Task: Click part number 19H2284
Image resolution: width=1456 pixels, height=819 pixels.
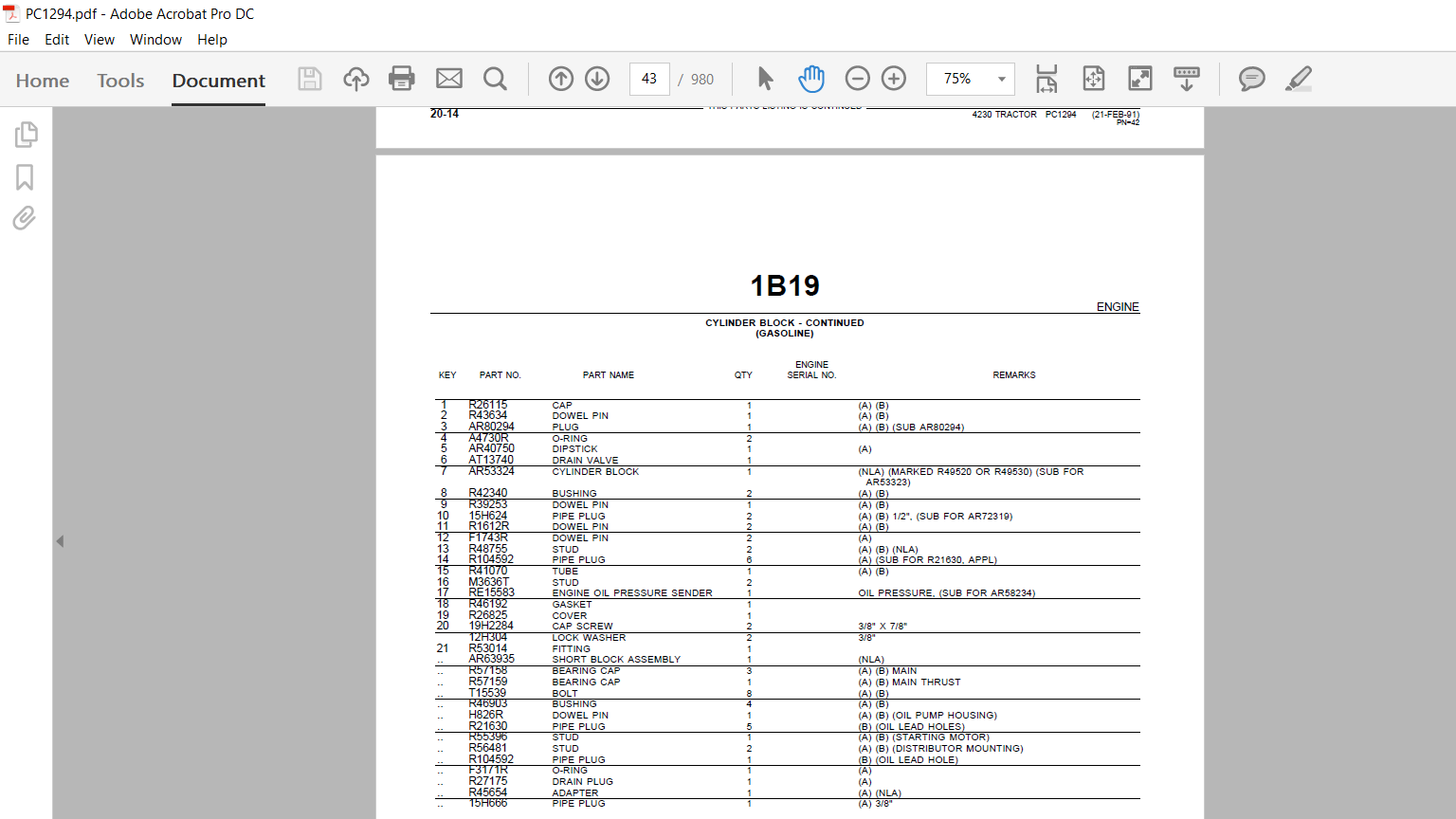Action: coord(491,627)
